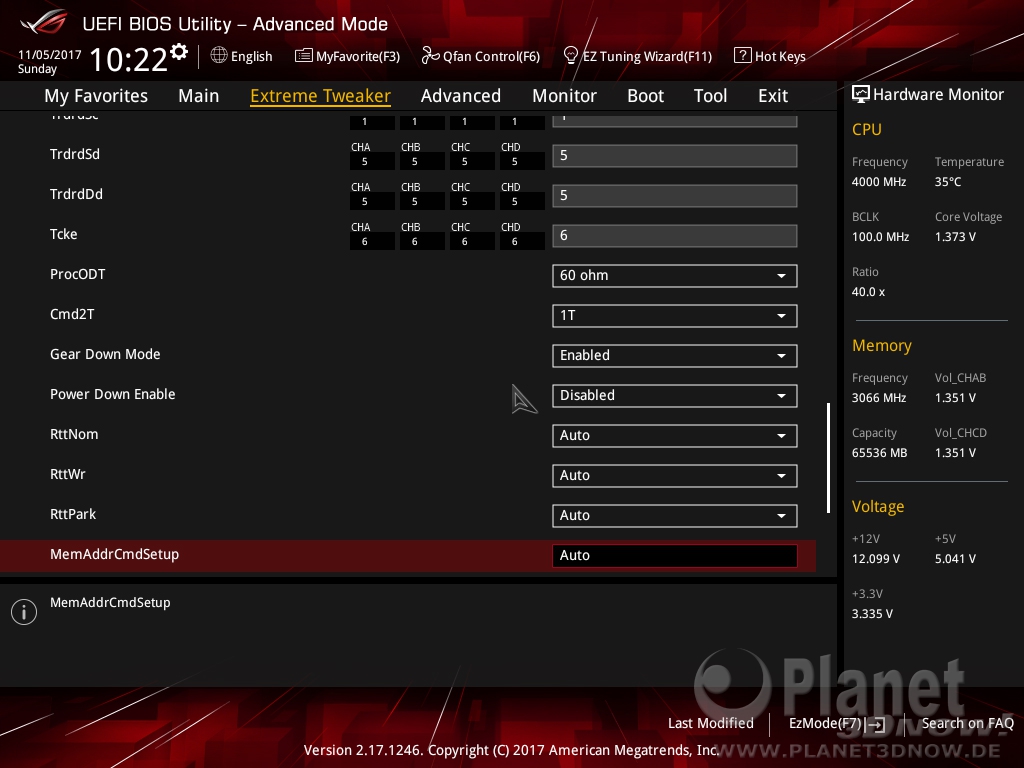Select the TrdrdDd setting label

tap(76, 194)
